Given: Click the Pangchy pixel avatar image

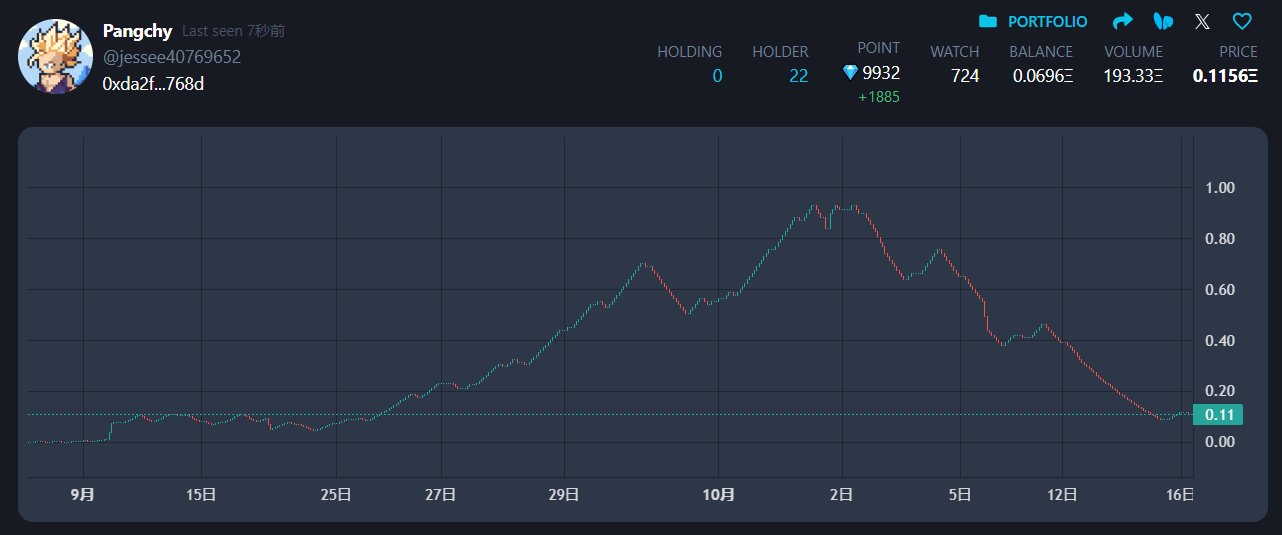Looking at the screenshot, I should pyautogui.click(x=56, y=56).
